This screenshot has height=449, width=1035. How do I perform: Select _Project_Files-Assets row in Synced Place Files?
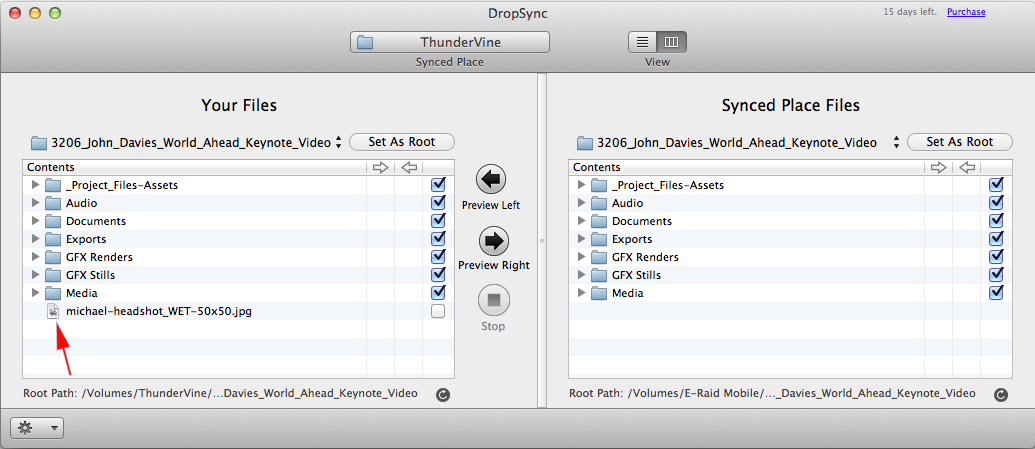[x=790, y=186]
